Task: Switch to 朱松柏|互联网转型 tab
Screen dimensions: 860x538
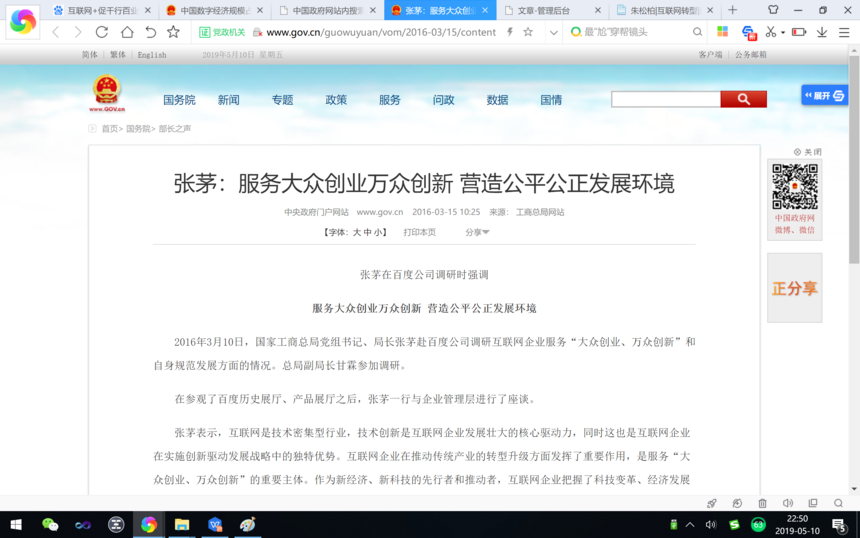Action: click(665, 10)
